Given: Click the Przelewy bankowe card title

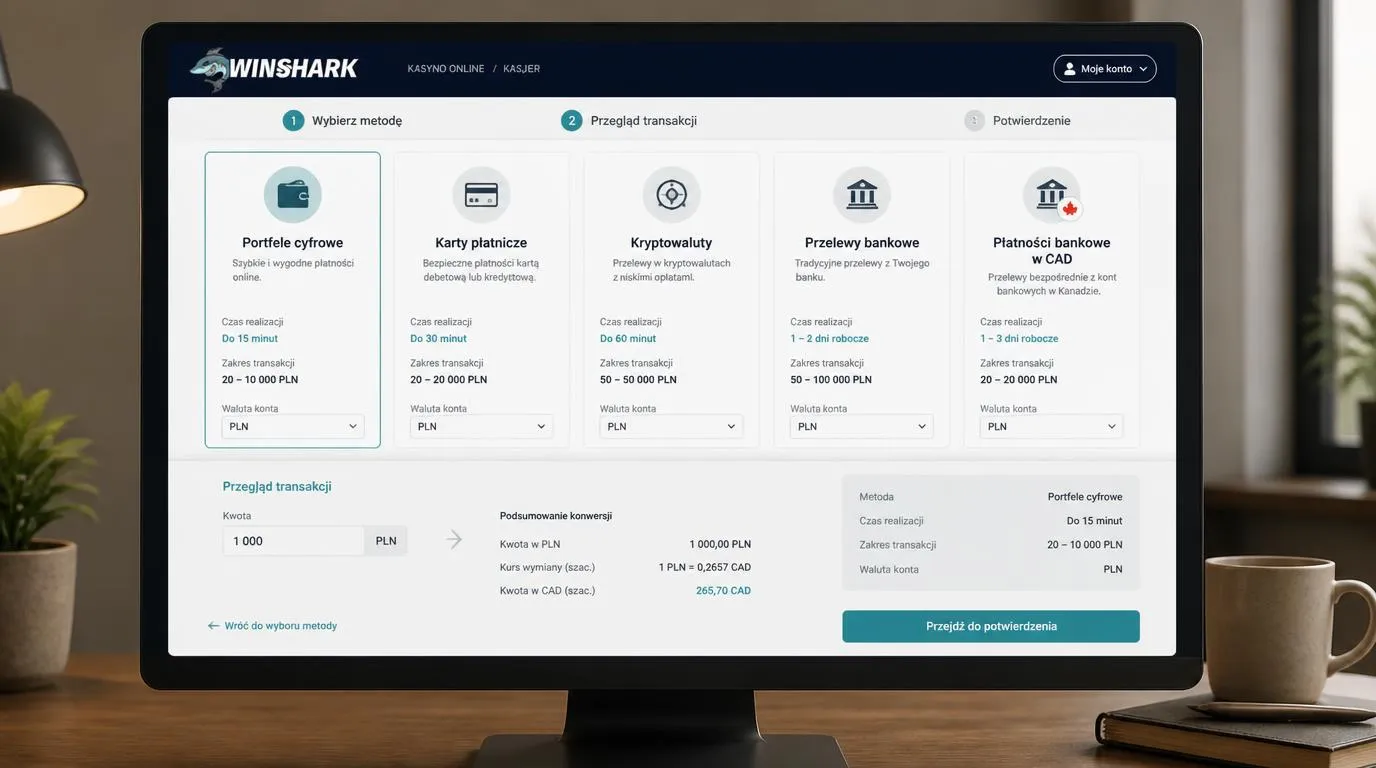Looking at the screenshot, I should [862, 243].
